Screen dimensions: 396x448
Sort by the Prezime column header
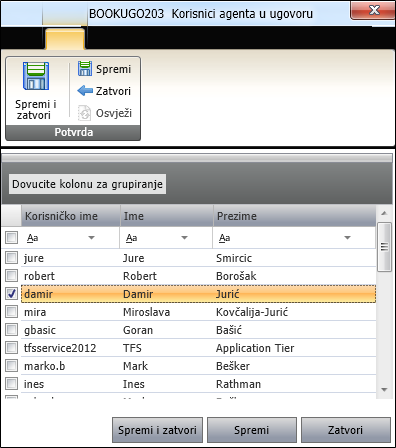pos(294,216)
